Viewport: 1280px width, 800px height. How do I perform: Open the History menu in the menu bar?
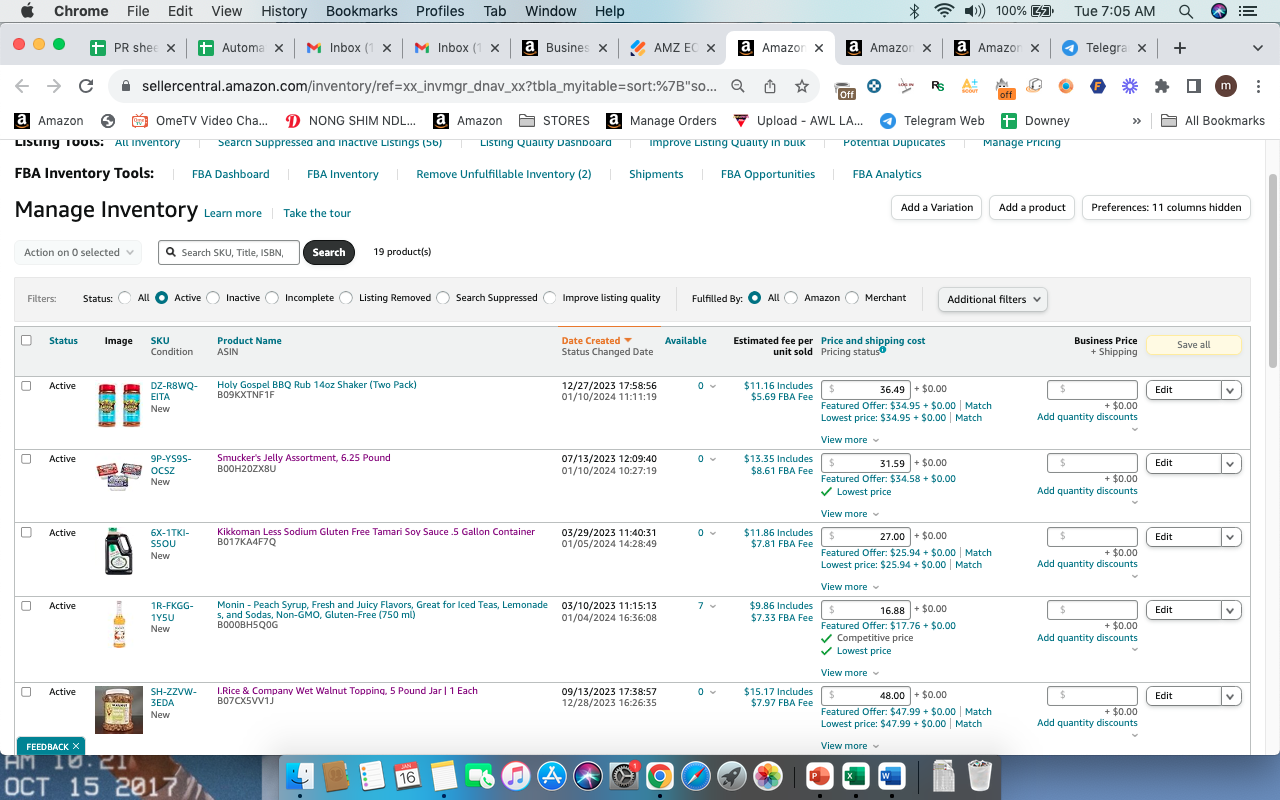tap(284, 11)
